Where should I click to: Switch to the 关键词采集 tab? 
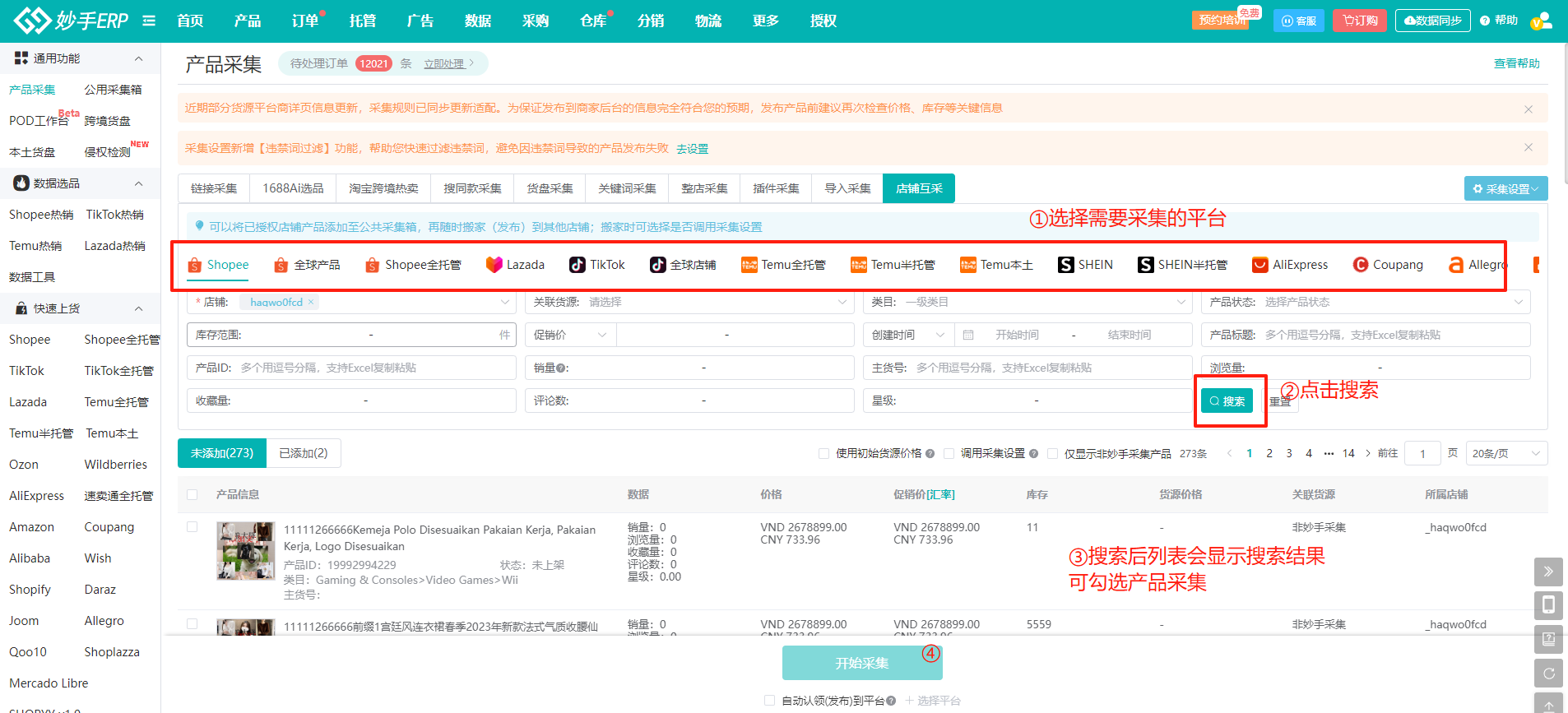[x=627, y=188]
